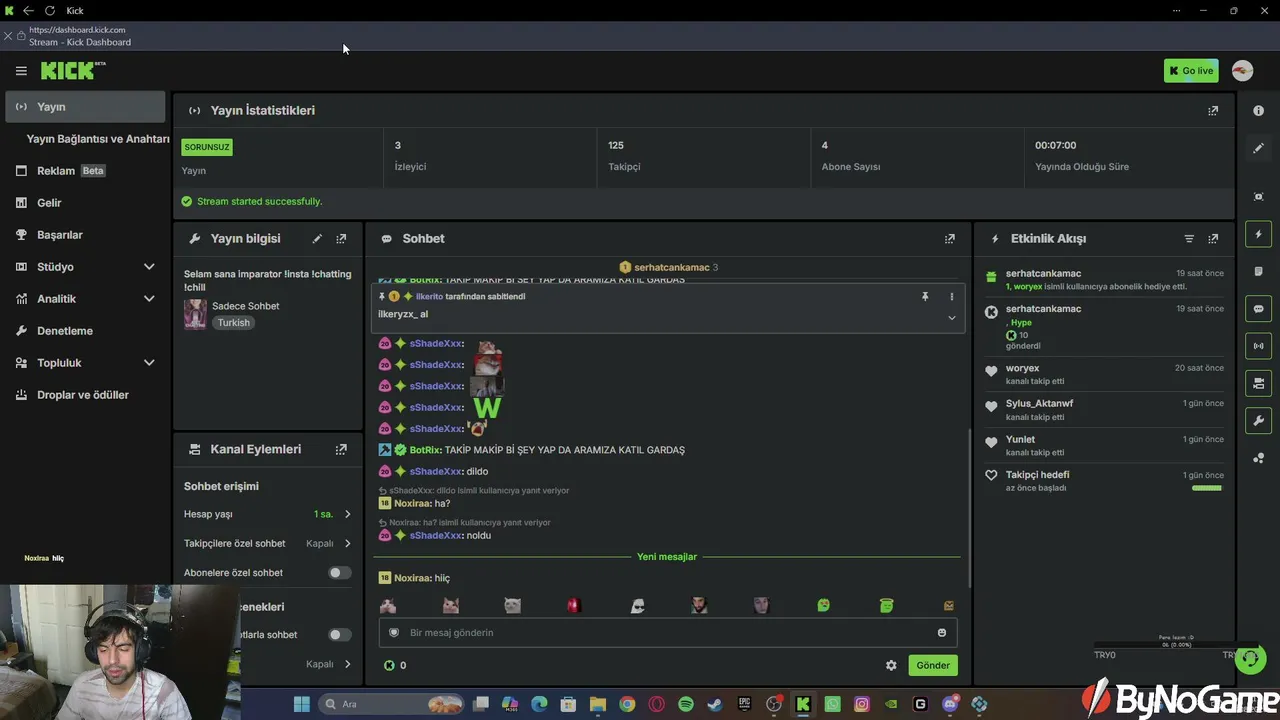The image size is (1280, 720).
Task: Click the chat panel scrollbar
Action: [x=969, y=509]
